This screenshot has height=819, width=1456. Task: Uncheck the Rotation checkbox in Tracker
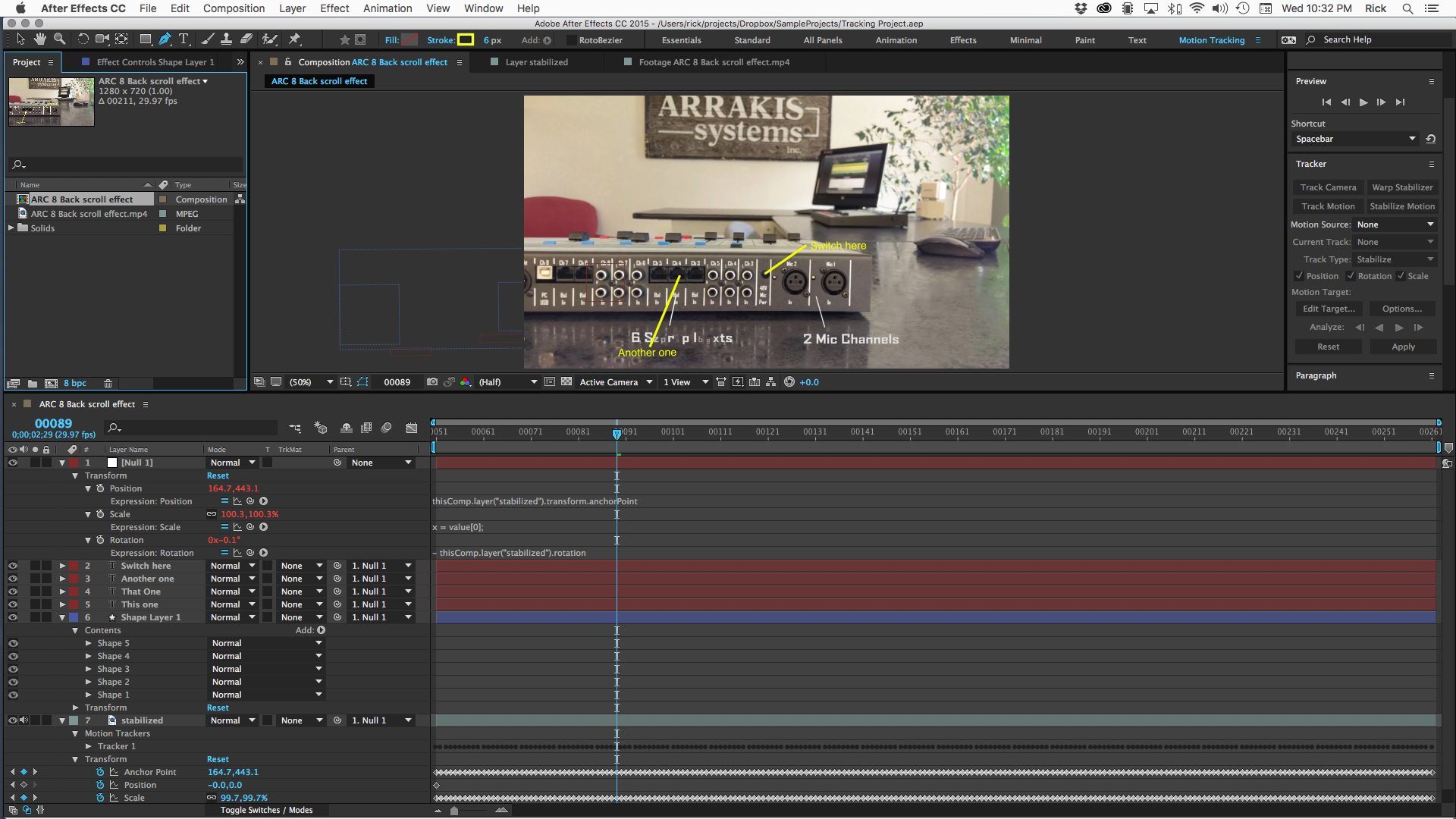(1351, 276)
